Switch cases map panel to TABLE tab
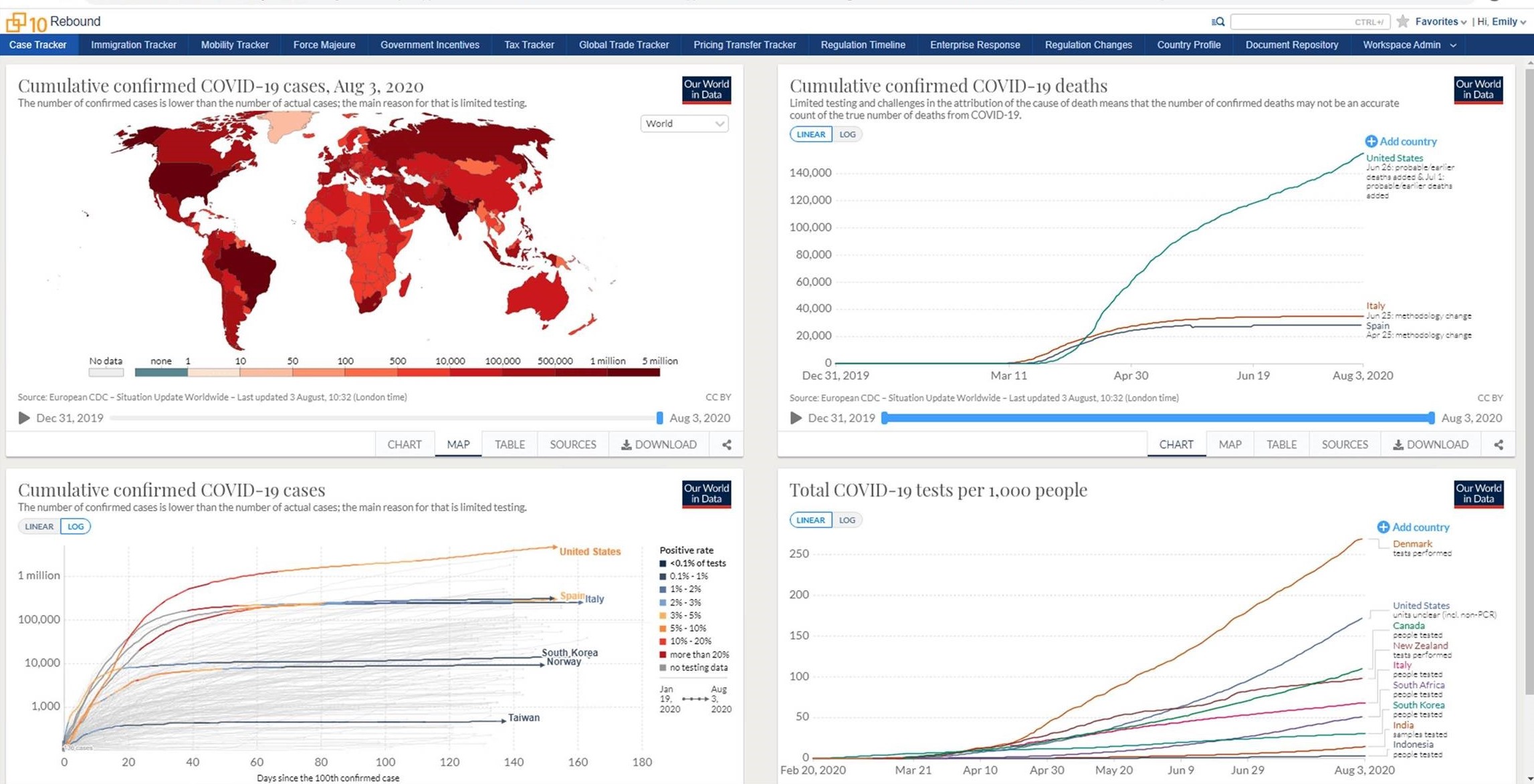1534x784 pixels. (x=509, y=444)
